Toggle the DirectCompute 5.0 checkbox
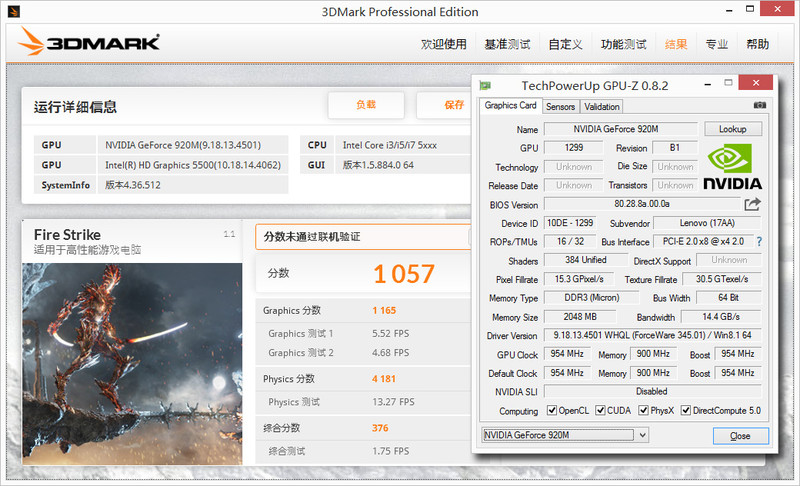The height and width of the screenshot is (486, 800). pos(686,411)
